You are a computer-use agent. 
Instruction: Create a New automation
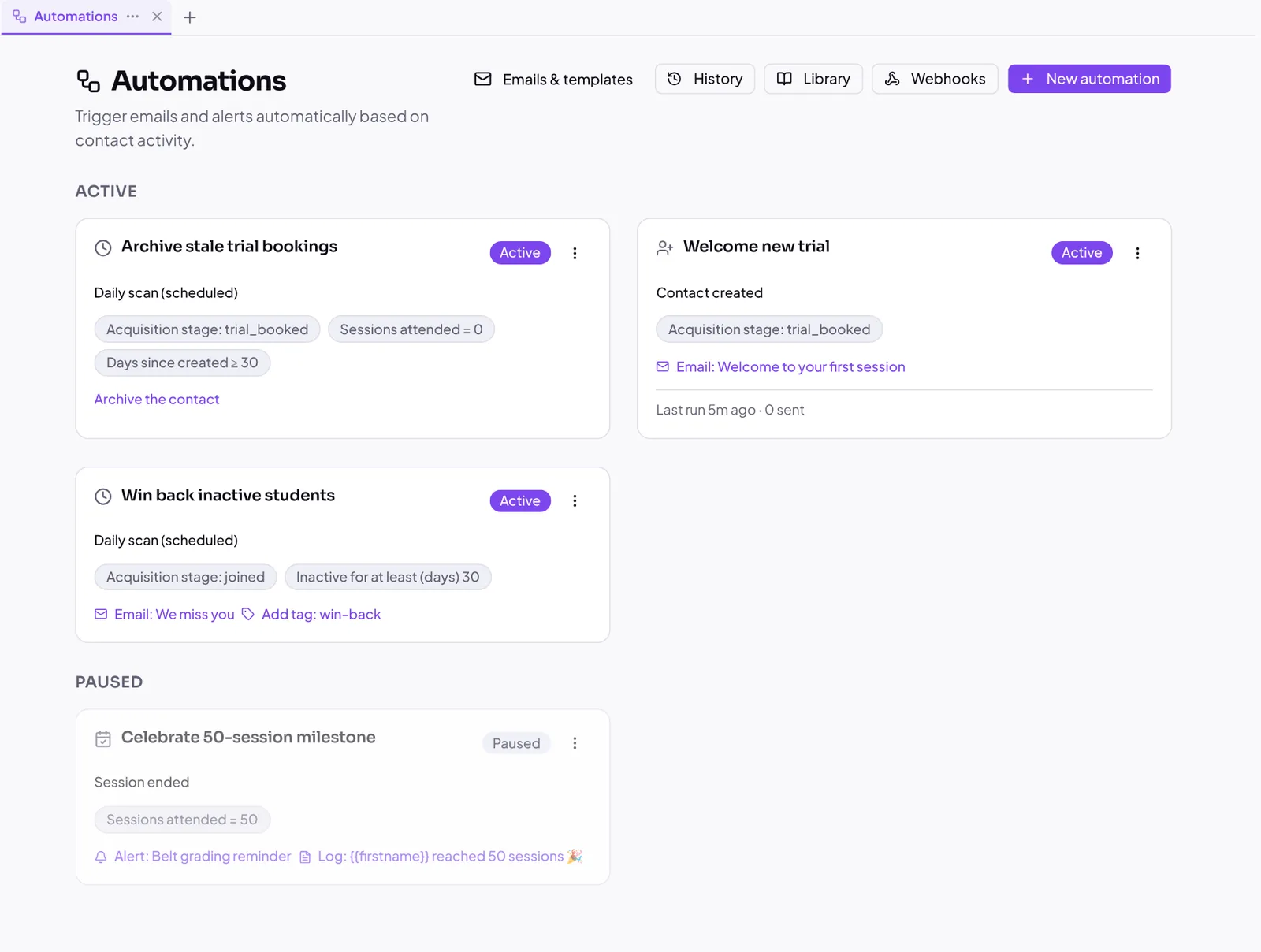pyautogui.click(x=1089, y=79)
